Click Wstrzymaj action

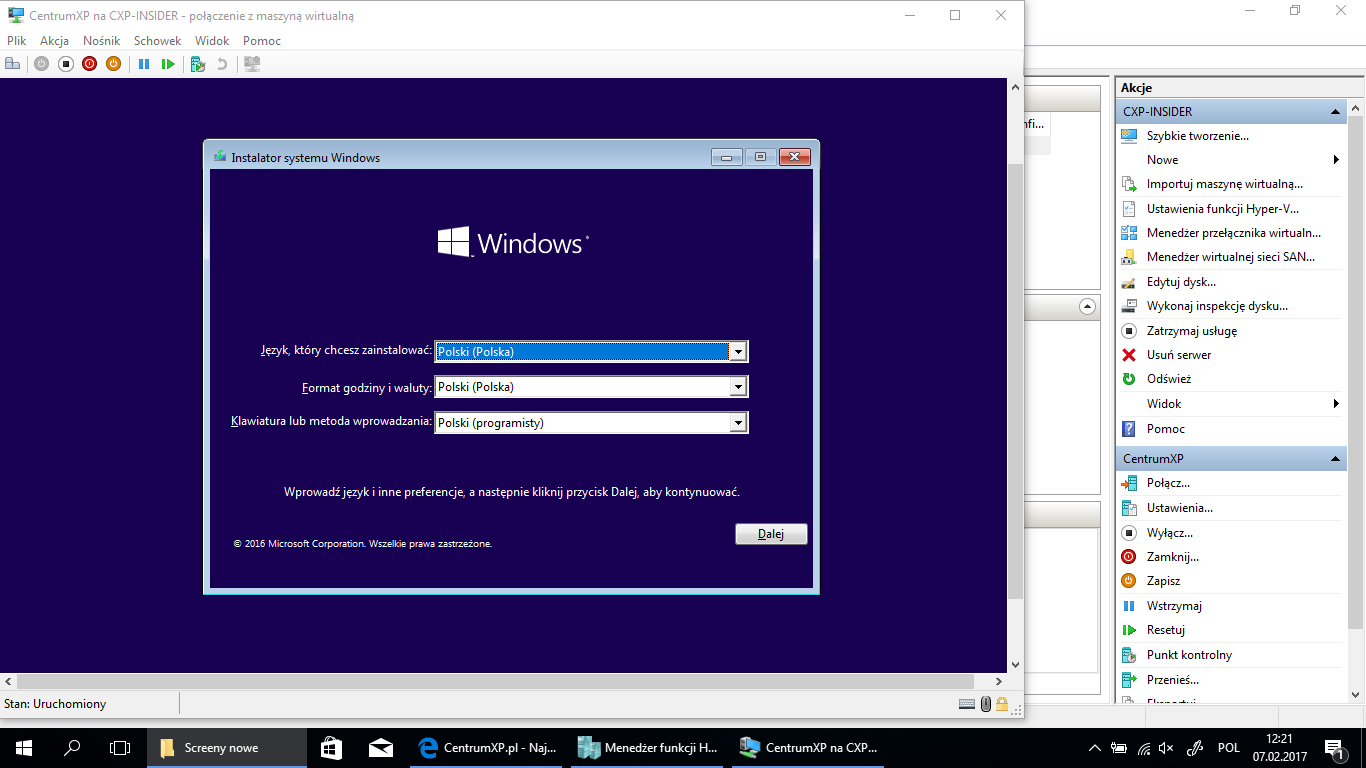(1174, 606)
